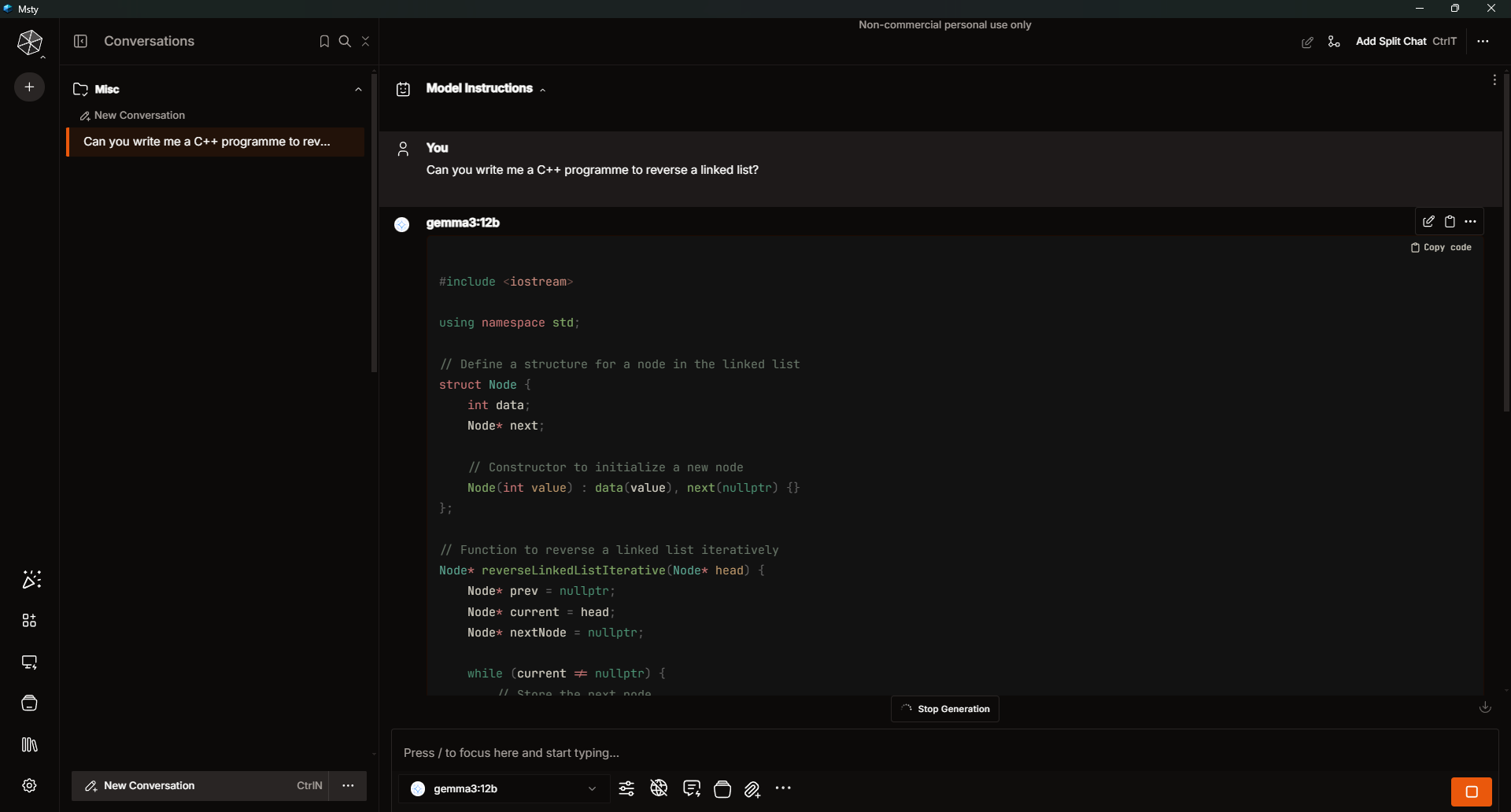Edit the chat title with the pencil icon

[1308, 42]
